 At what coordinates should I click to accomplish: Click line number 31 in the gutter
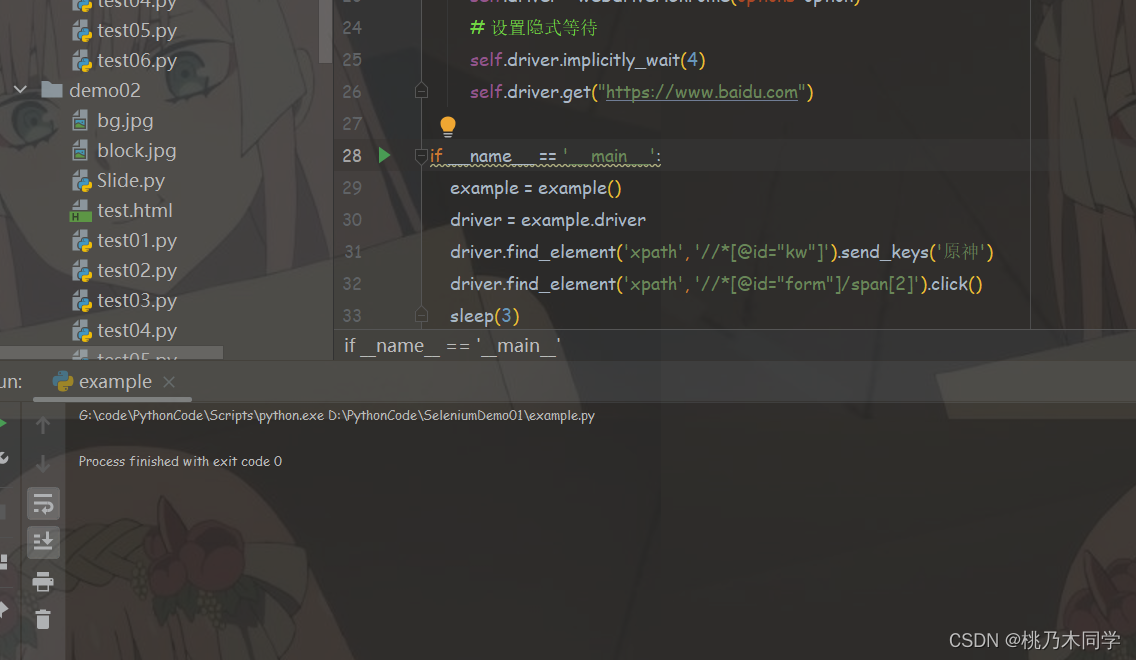pyautogui.click(x=352, y=251)
